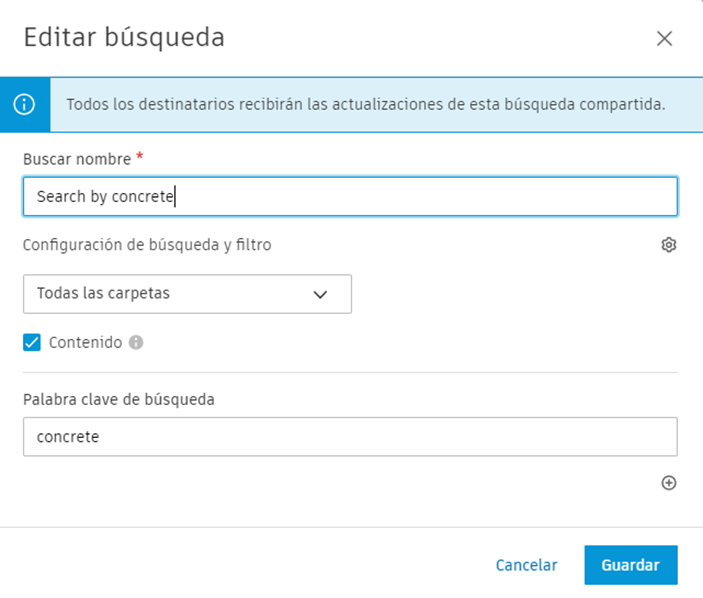Screen dimensions: 703x598
Task: Add another keyword with the plus icon
Action: click(669, 483)
